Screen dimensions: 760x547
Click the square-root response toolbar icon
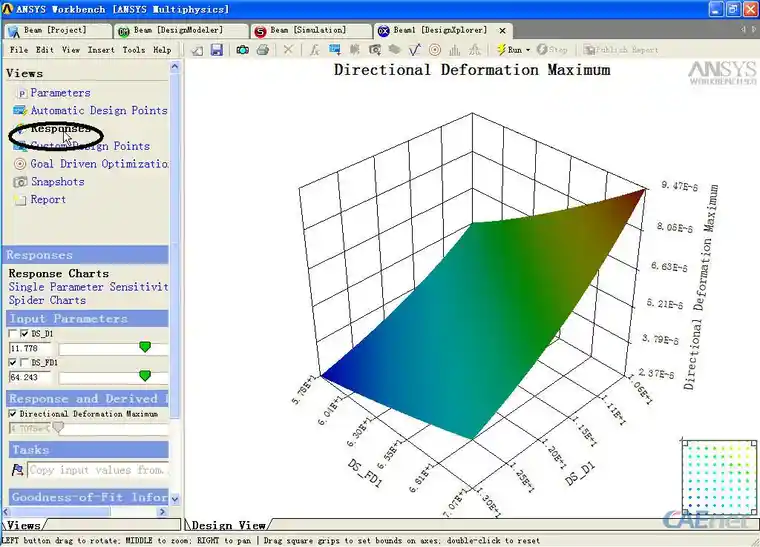(x=415, y=49)
